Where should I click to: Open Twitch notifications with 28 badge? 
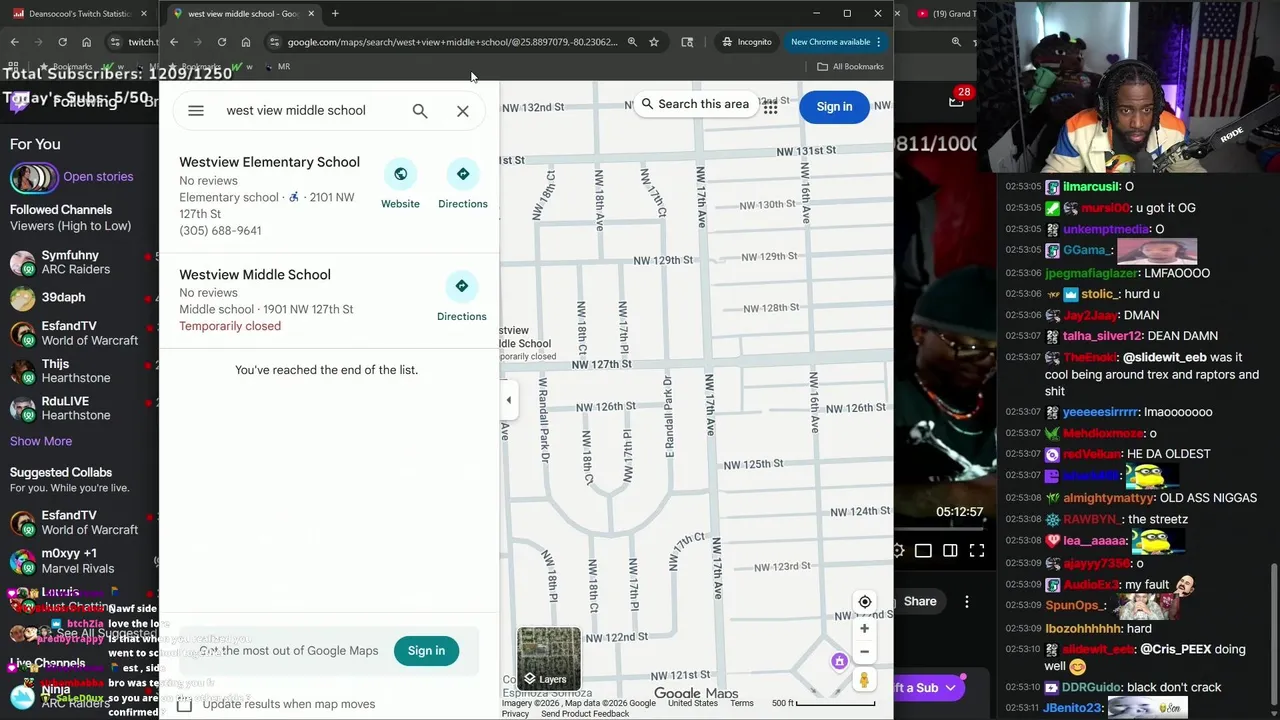[958, 98]
